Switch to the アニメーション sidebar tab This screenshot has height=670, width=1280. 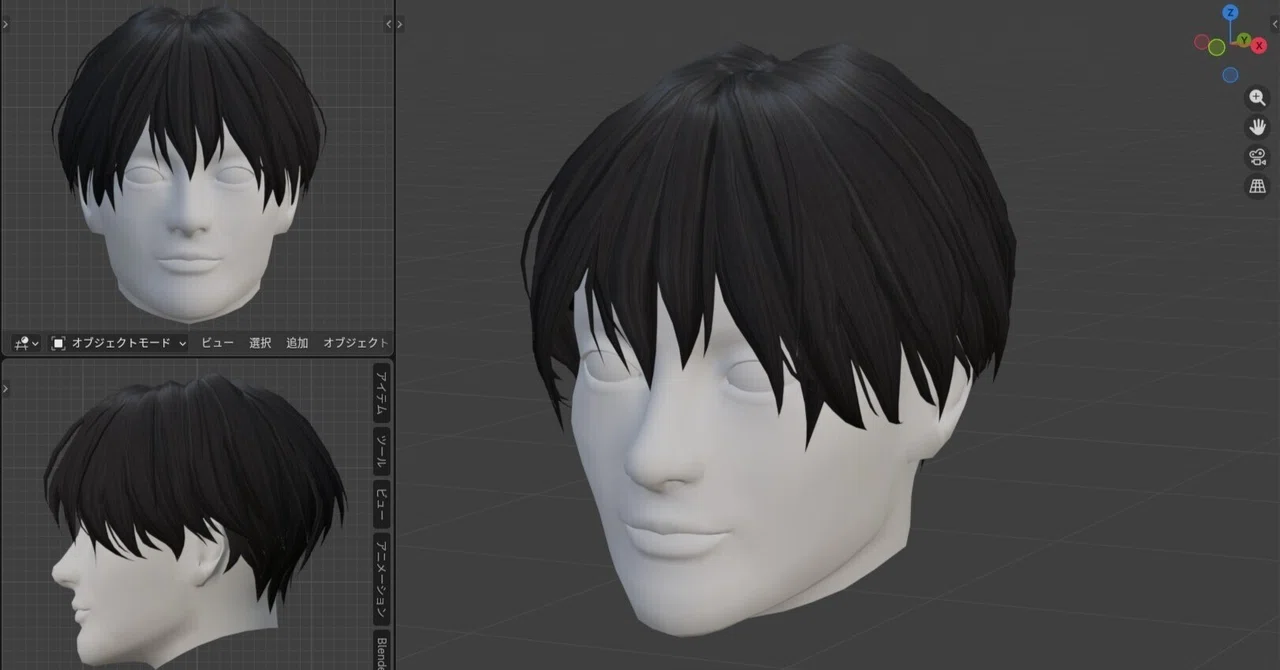[x=381, y=580]
